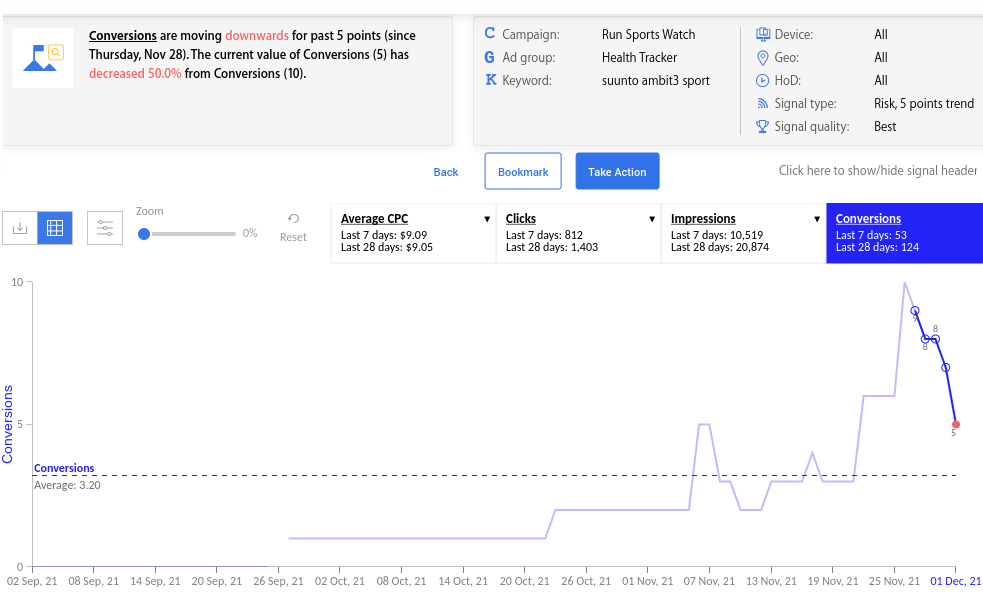Click the HoD clock icon

[x=763, y=80]
